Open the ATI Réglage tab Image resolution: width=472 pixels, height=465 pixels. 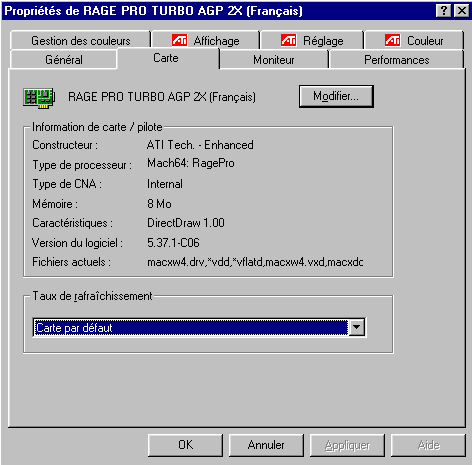coord(312,41)
